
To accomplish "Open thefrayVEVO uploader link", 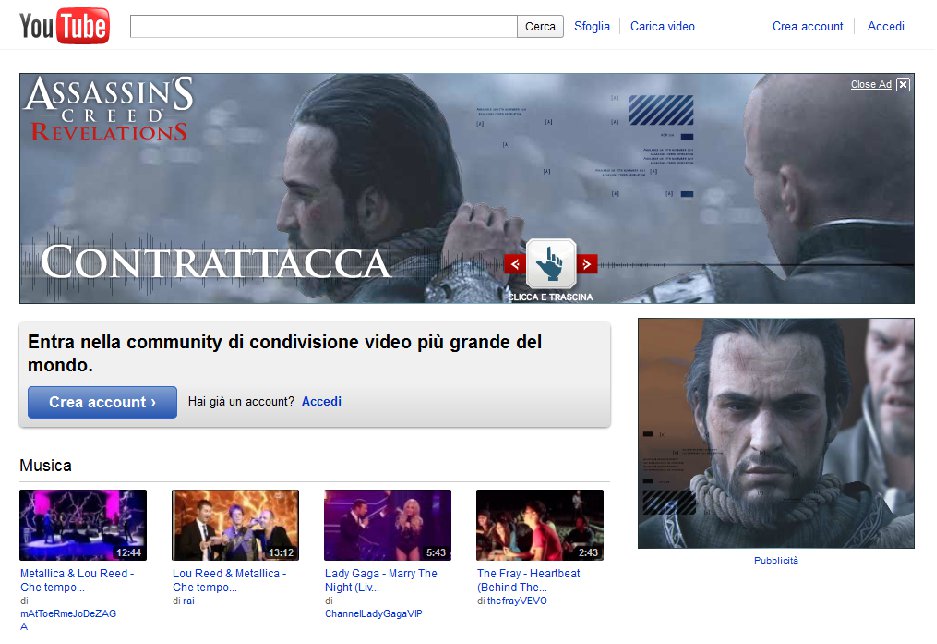I will [516, 601].
